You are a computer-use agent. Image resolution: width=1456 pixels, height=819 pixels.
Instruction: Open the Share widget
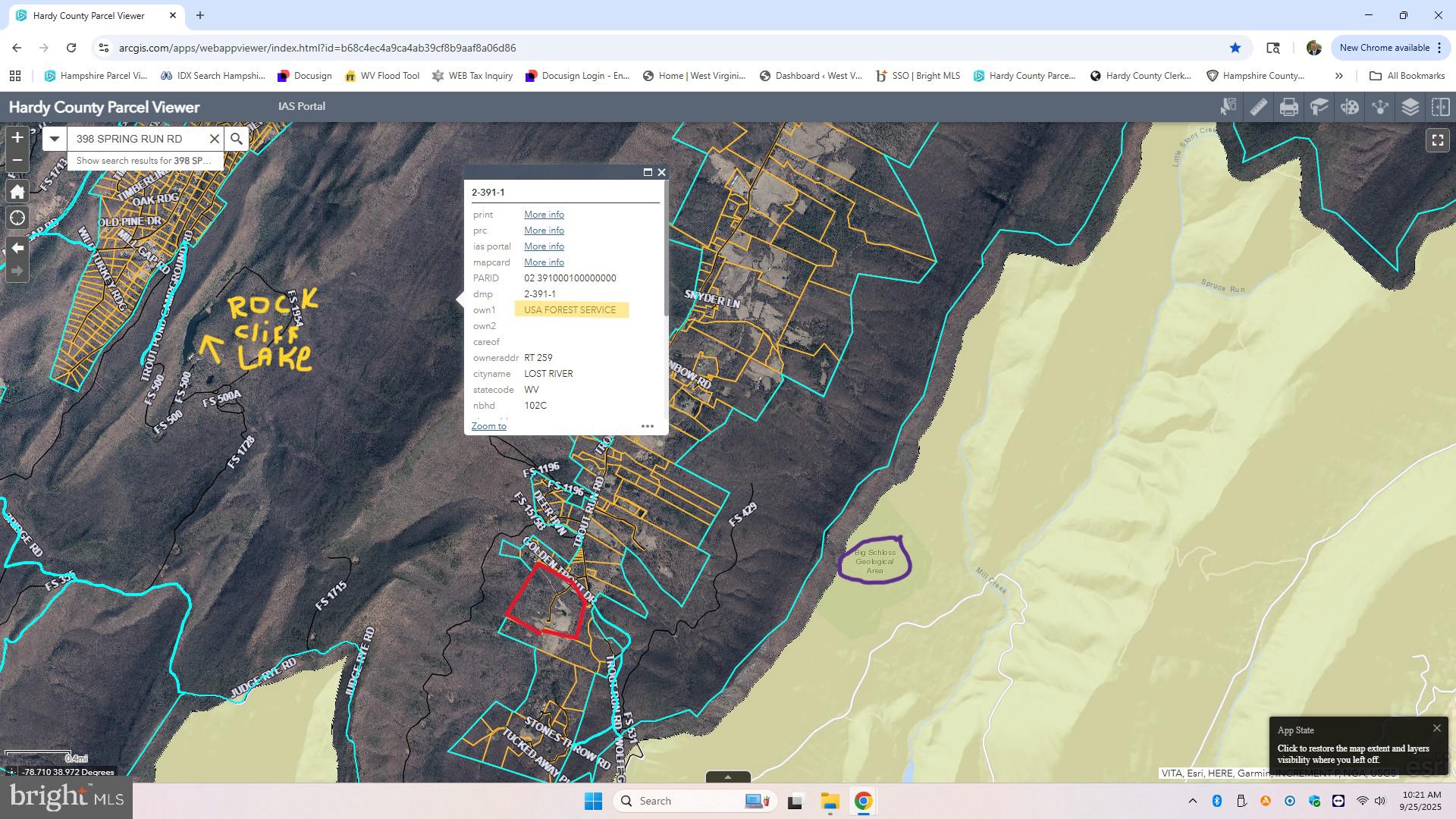(1379, 107)
